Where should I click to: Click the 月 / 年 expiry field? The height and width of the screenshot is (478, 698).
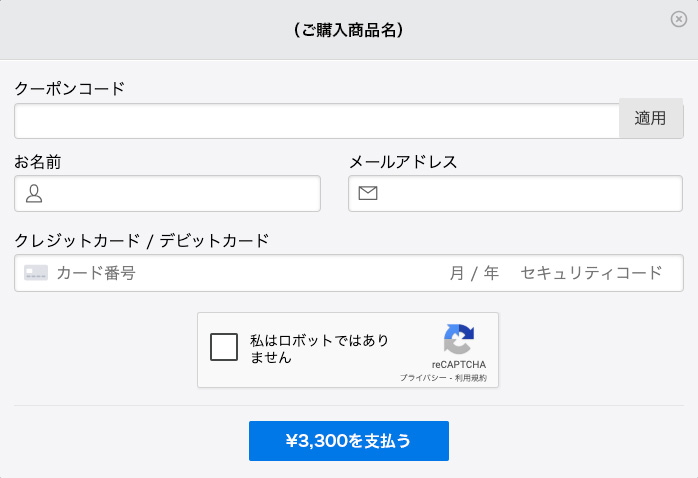474,273
